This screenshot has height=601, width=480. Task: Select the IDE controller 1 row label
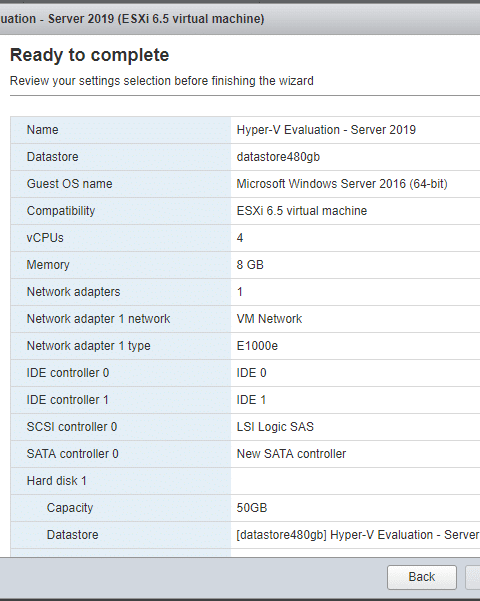(x=67, y=400)
